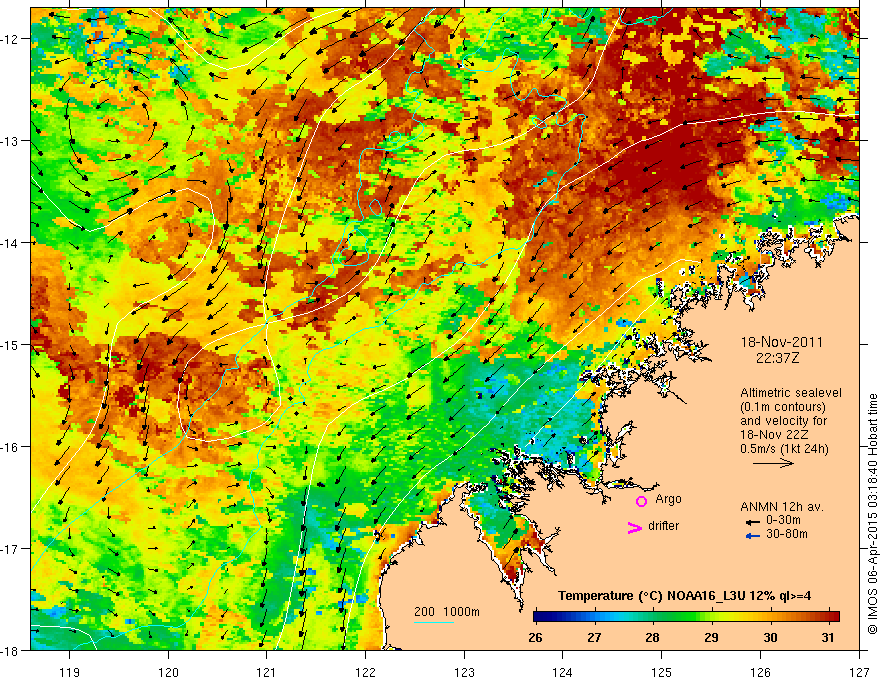This screenshot has width=880, height=680.
Task: Click the cyan 200 1000m contour sample line
Action: pos(434,622)
